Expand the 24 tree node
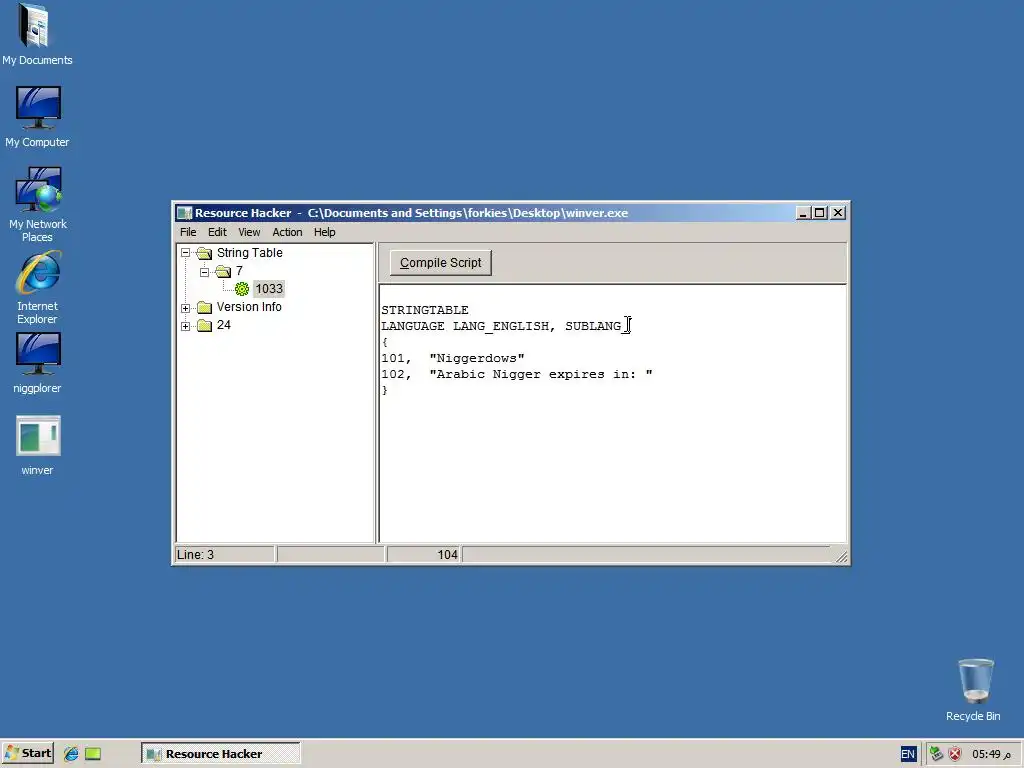This screenshot has width=1024, height=768. pyautogui.click(x=185, y=326)
